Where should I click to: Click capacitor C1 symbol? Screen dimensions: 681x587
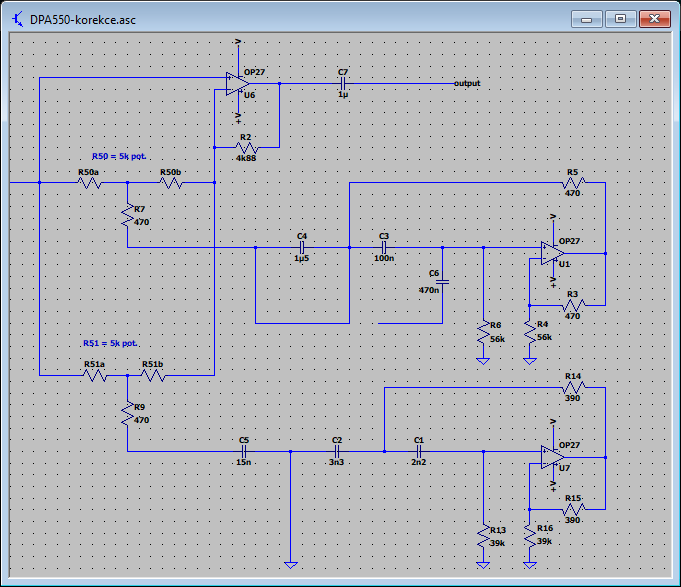click(419, 452)
